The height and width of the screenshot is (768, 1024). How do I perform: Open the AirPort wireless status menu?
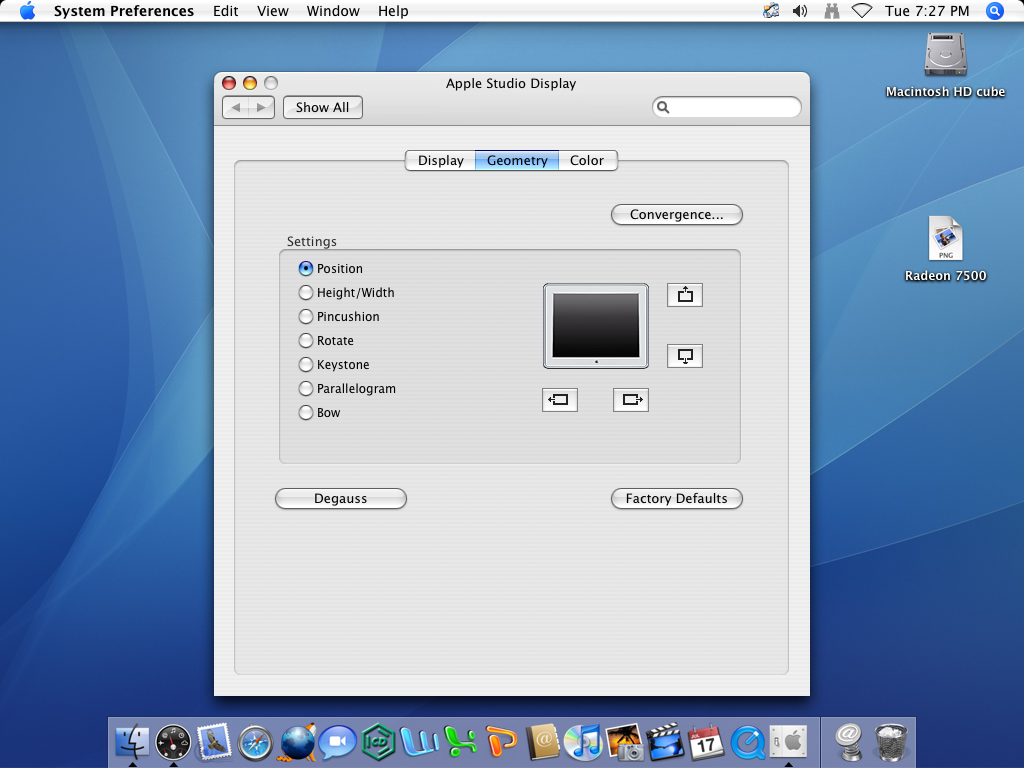click(x=862, y=11)
